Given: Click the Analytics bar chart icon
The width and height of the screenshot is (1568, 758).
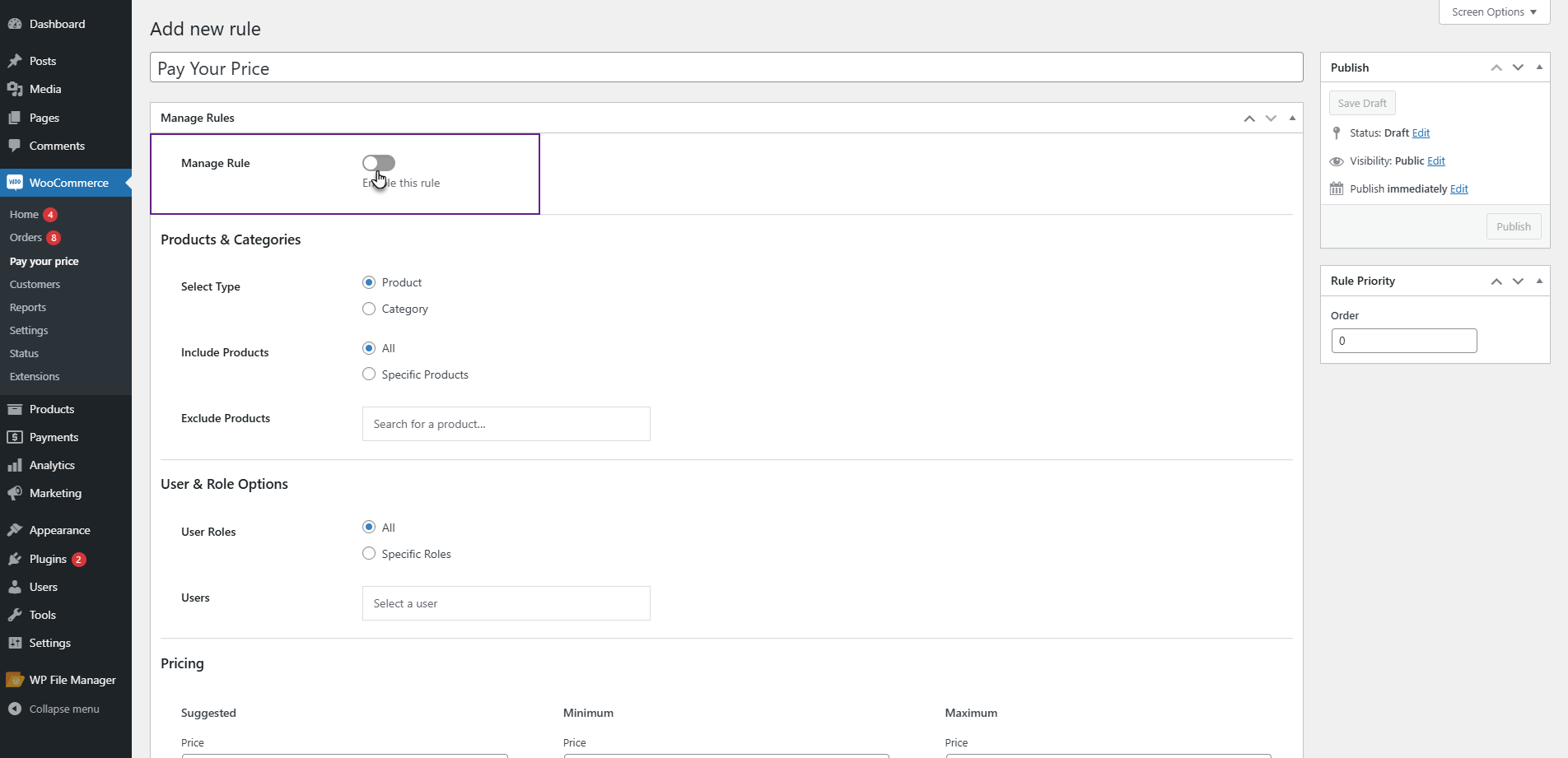Looking at the screenshot, I should [x=15, y=465].
